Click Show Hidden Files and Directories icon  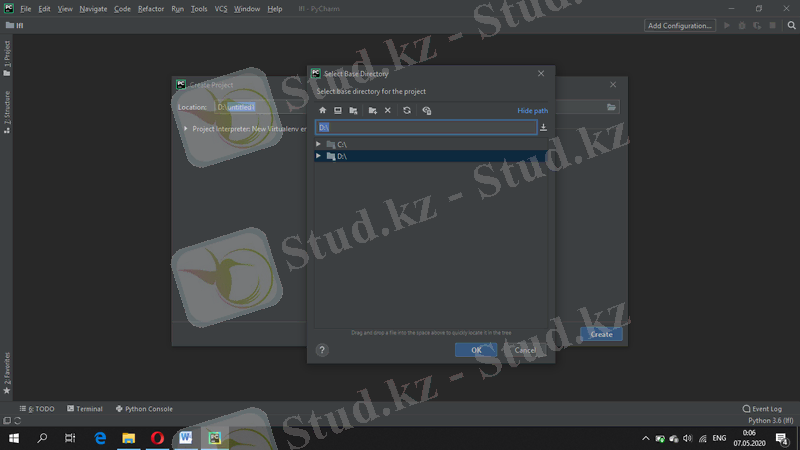pyautogui.click(x=427, y=110)
